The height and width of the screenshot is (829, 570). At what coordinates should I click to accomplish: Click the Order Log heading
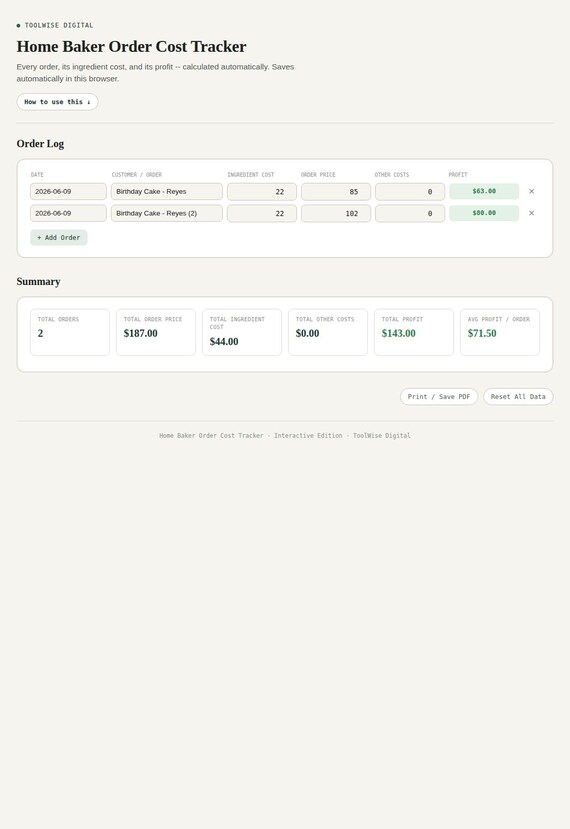coord(40,144)
